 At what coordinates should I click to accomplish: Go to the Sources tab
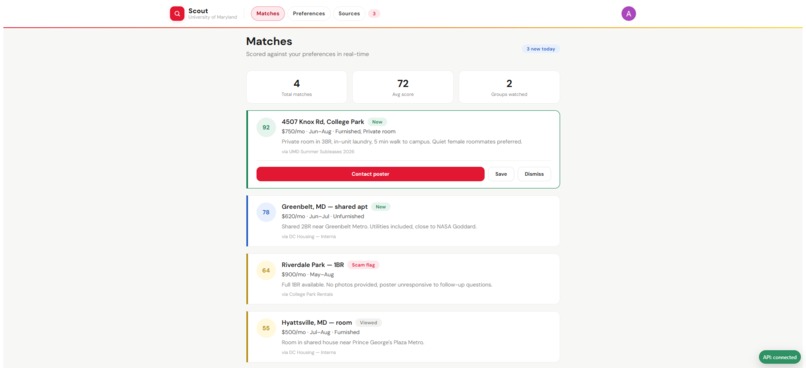(349, 14)
